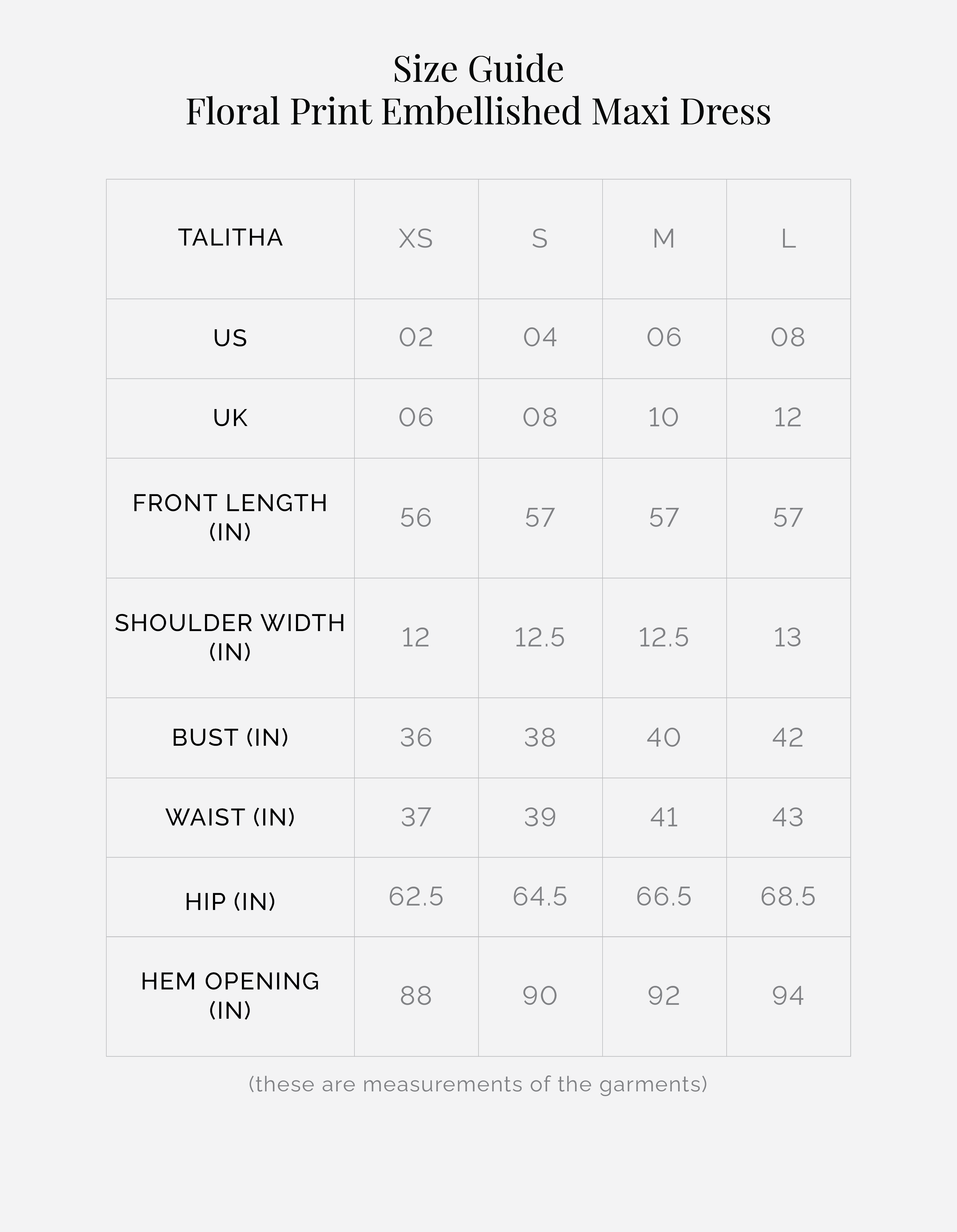
Task: Select the US row label
Action: click(230, 339)
